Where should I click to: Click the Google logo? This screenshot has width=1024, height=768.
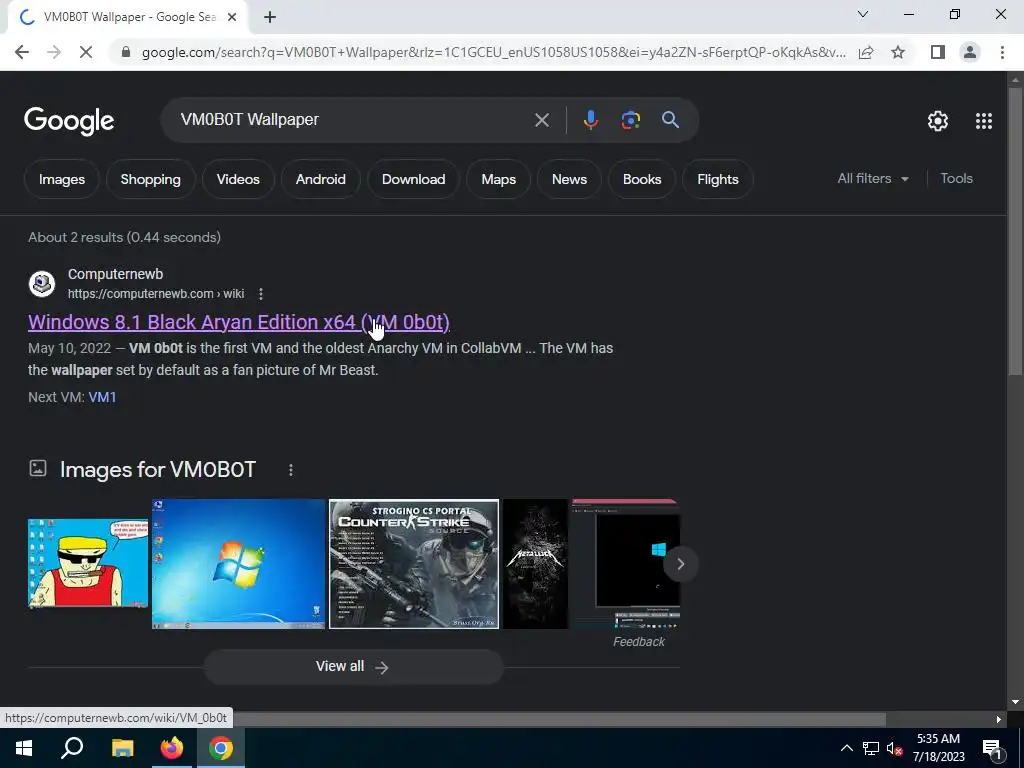[69, 121]
